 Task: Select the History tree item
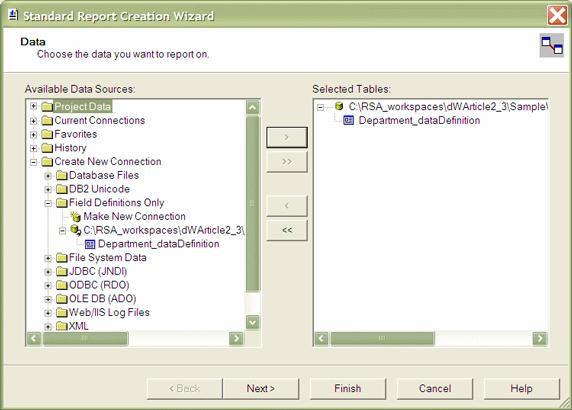[x=70, y=148]
